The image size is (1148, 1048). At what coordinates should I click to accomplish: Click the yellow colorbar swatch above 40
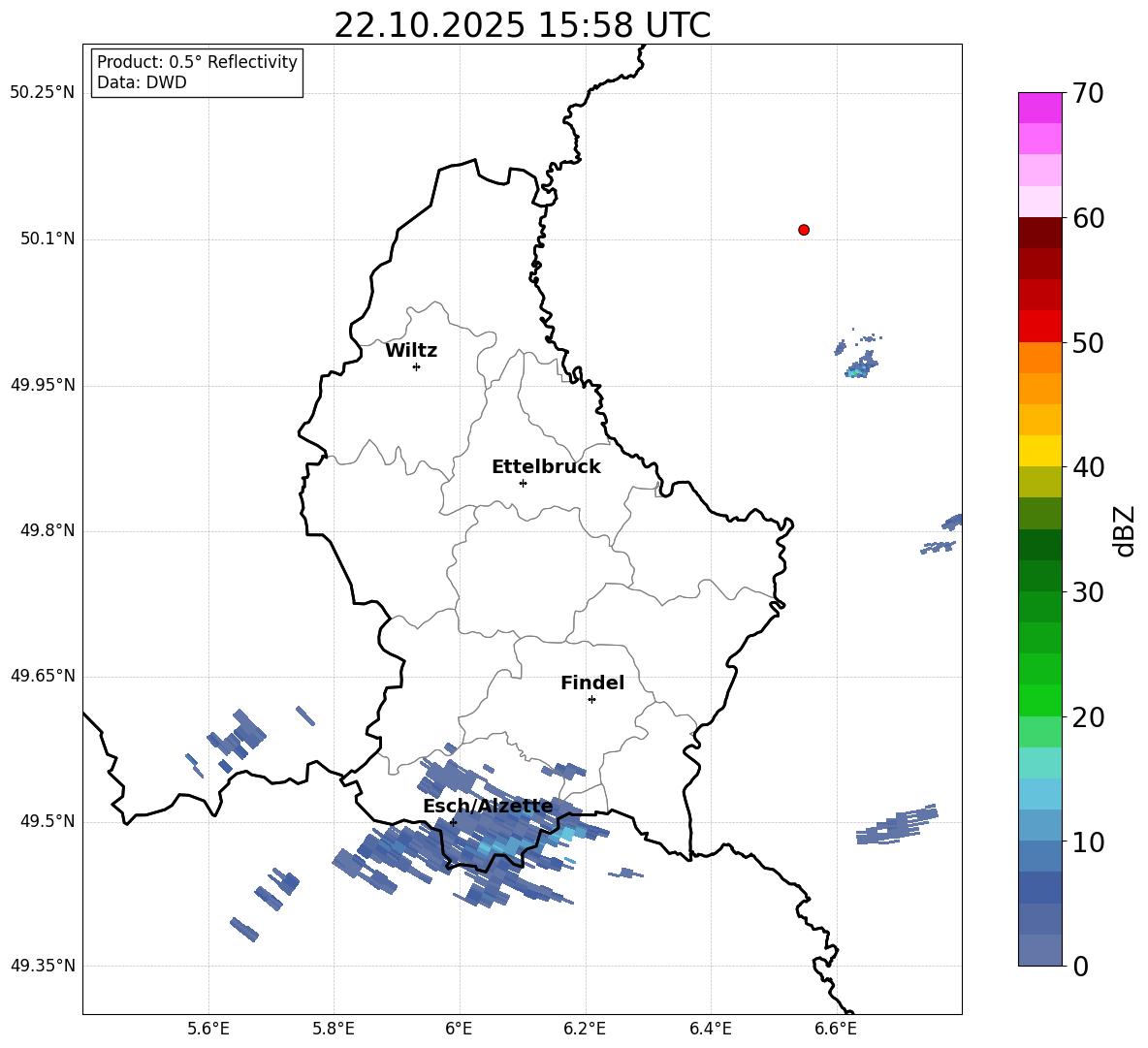(1040, 451)
